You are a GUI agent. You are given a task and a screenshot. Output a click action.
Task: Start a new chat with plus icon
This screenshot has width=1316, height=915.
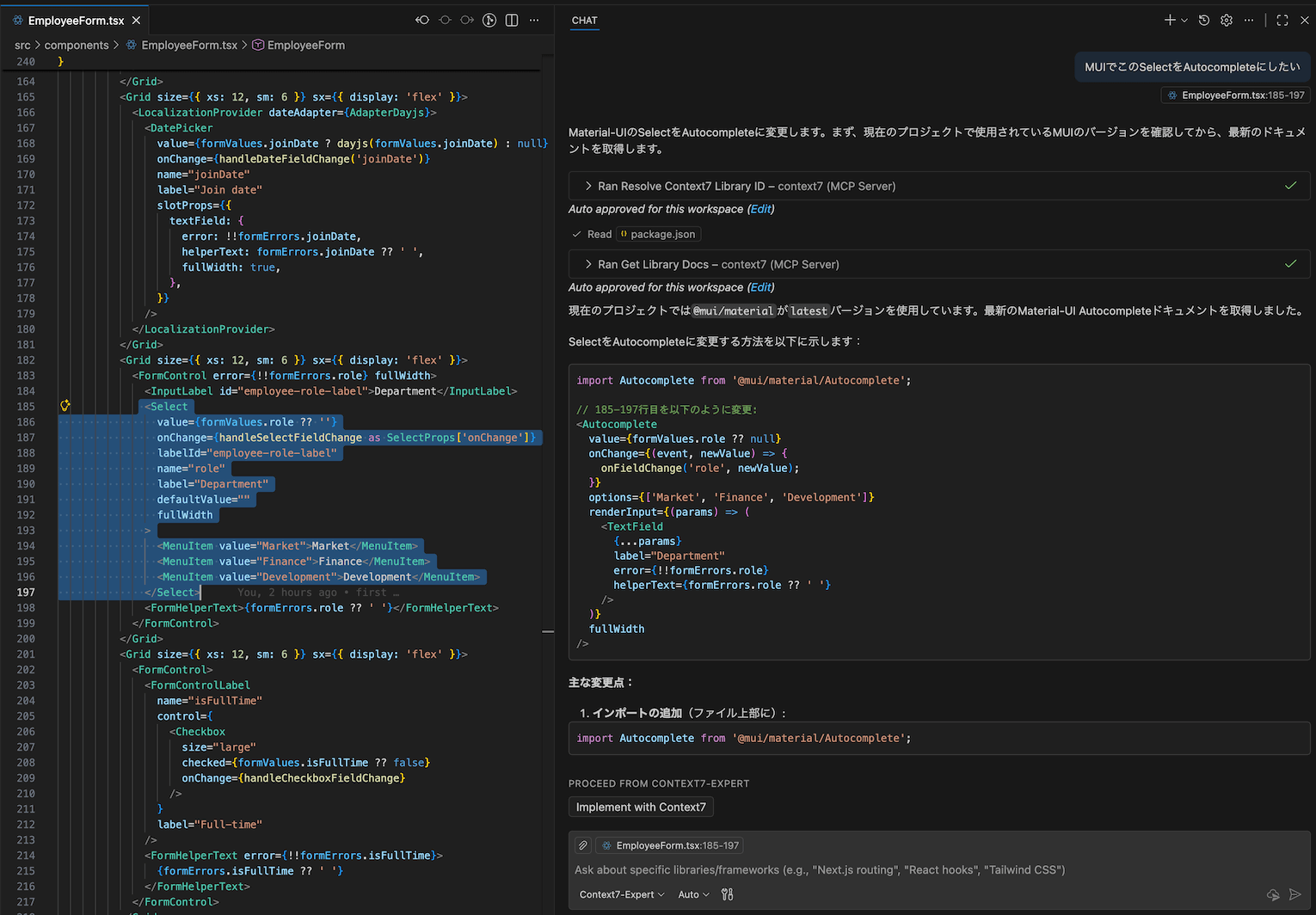[1170, 20]
